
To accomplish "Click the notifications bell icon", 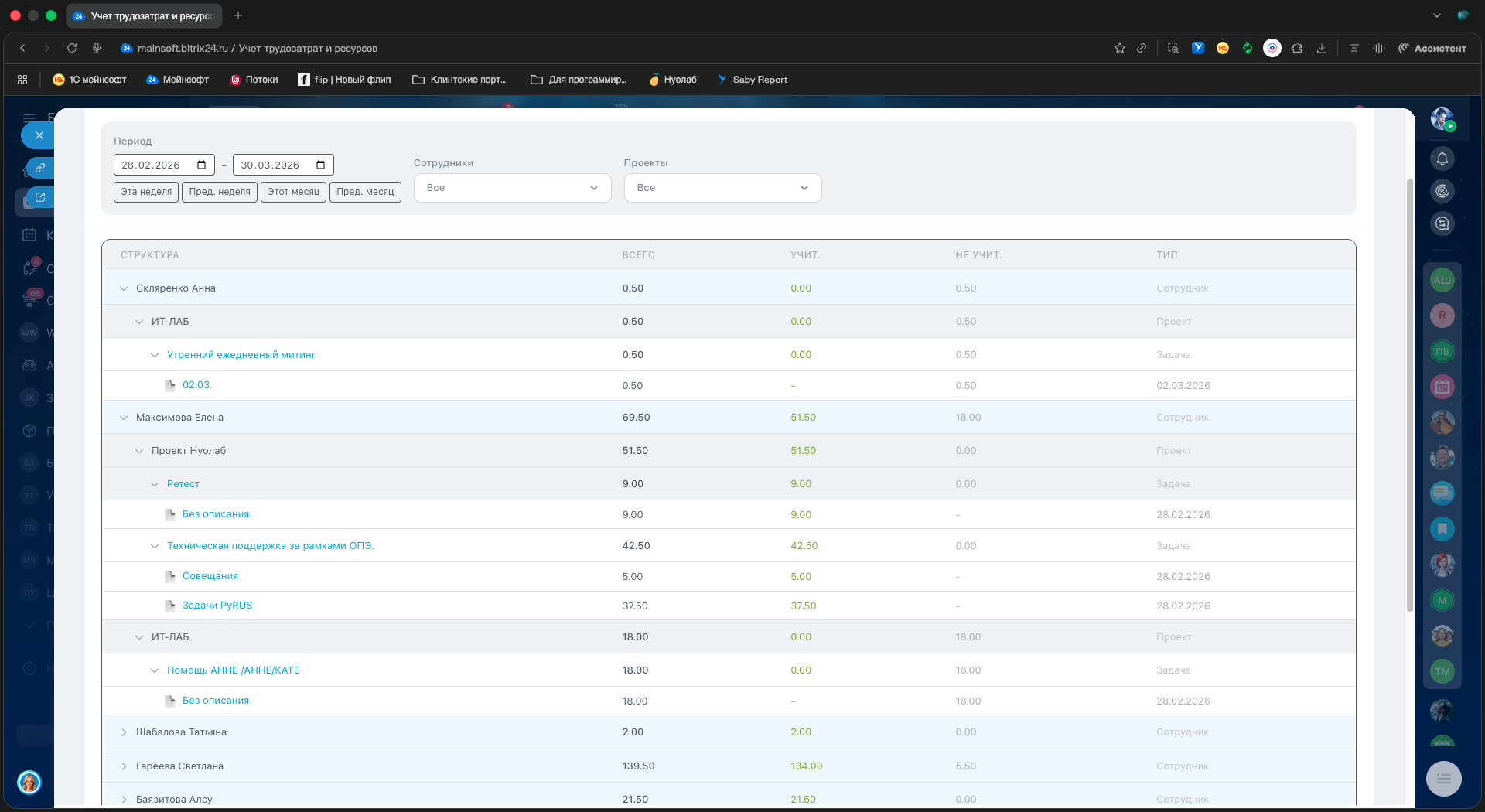I will [x=1442, y=159].
